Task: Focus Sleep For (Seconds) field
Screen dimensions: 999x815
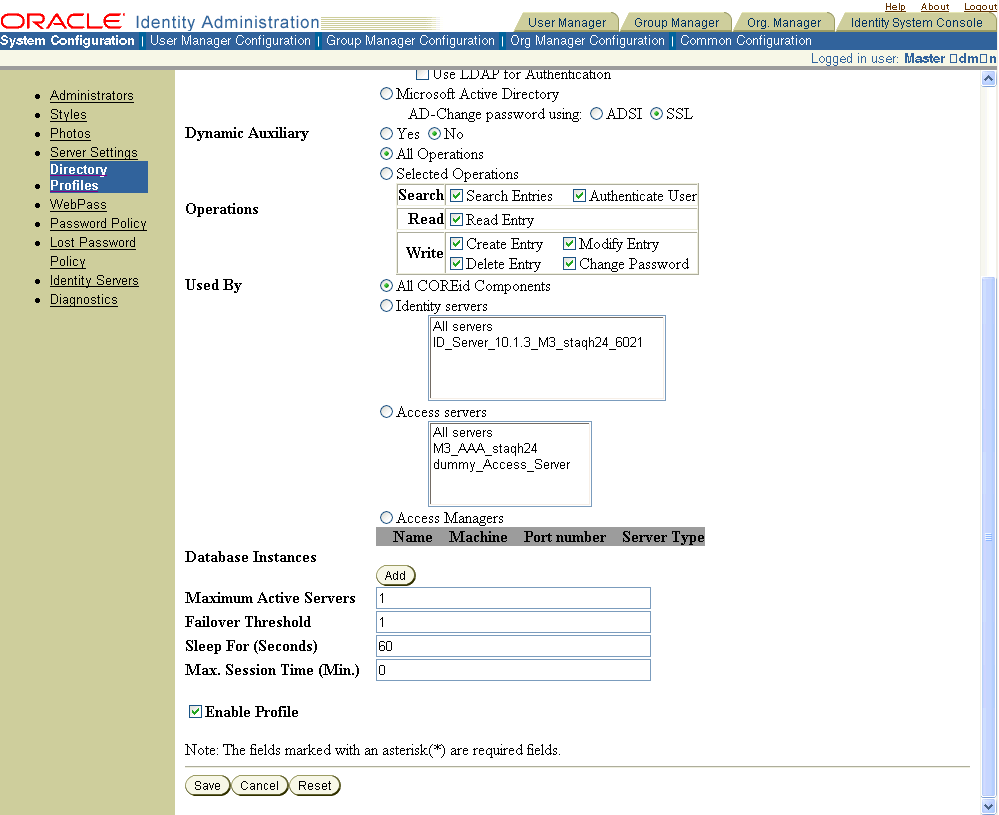Action: click(x=513, y=646)
